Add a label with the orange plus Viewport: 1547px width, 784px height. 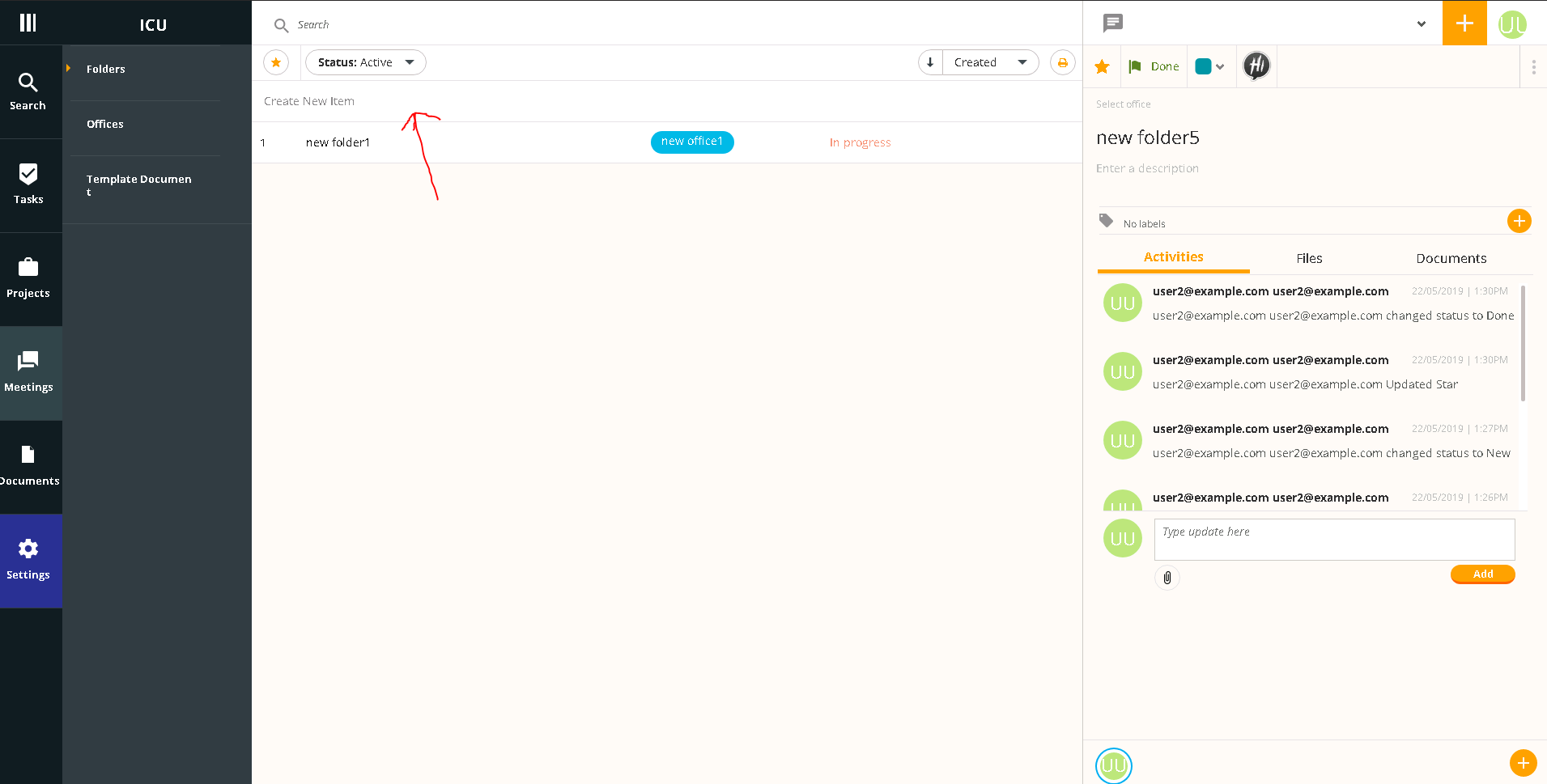[1519, 220]
